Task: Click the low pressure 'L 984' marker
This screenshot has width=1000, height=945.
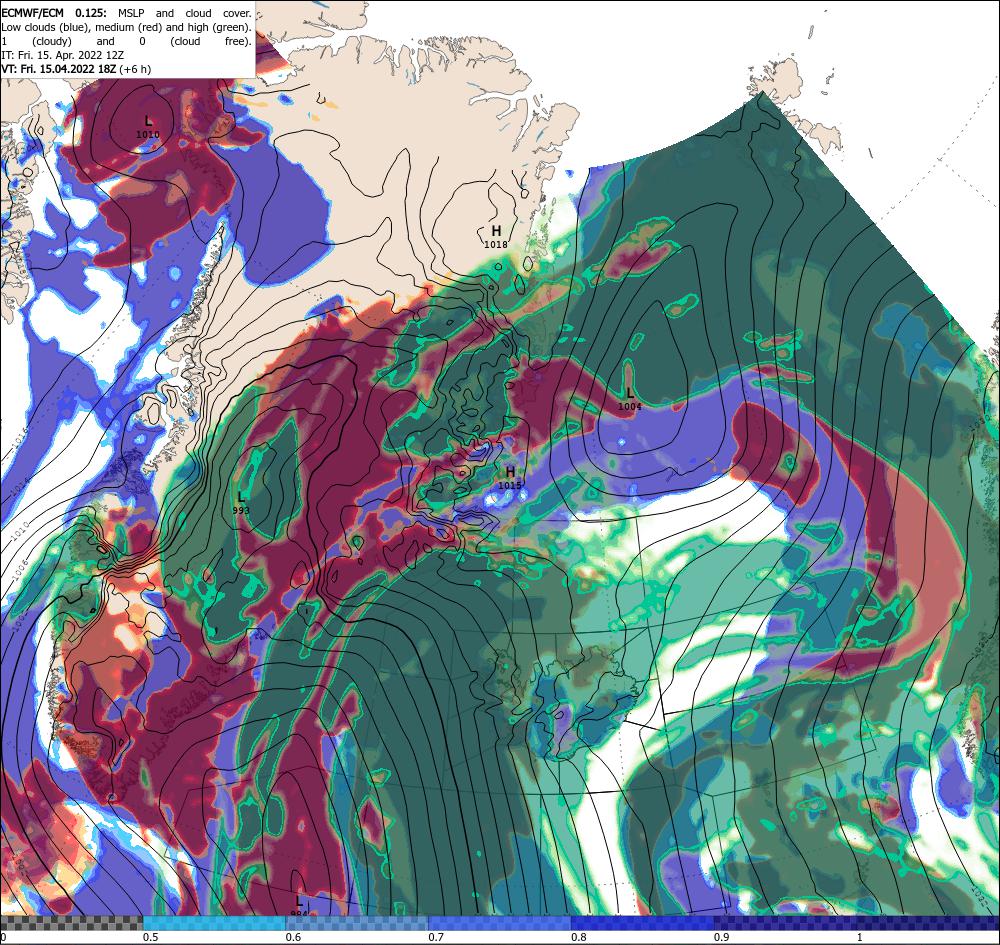Action: click(298, 907)
